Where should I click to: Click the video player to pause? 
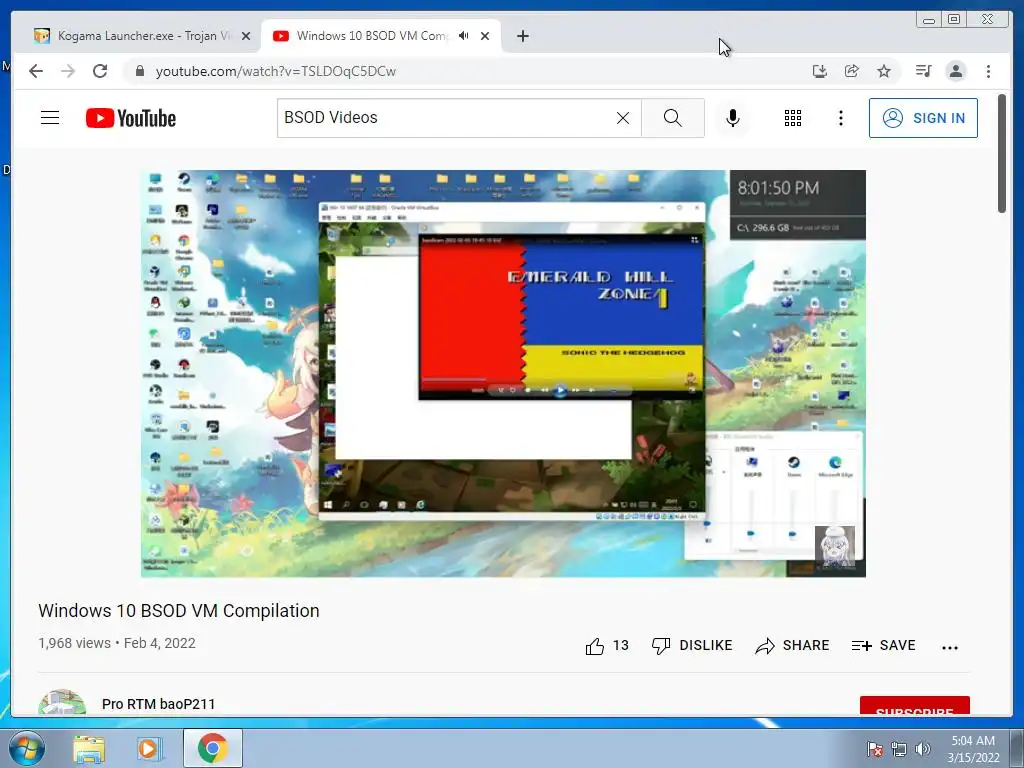pos(503,374)
